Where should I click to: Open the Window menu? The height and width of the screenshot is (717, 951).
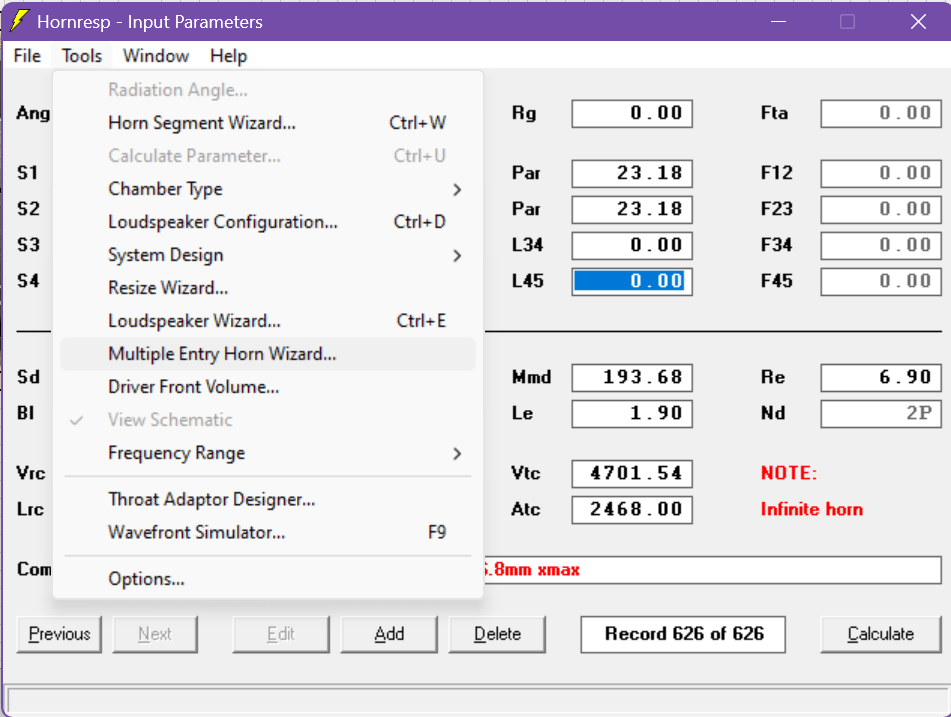pyautogui.click(x=156, y=56)
